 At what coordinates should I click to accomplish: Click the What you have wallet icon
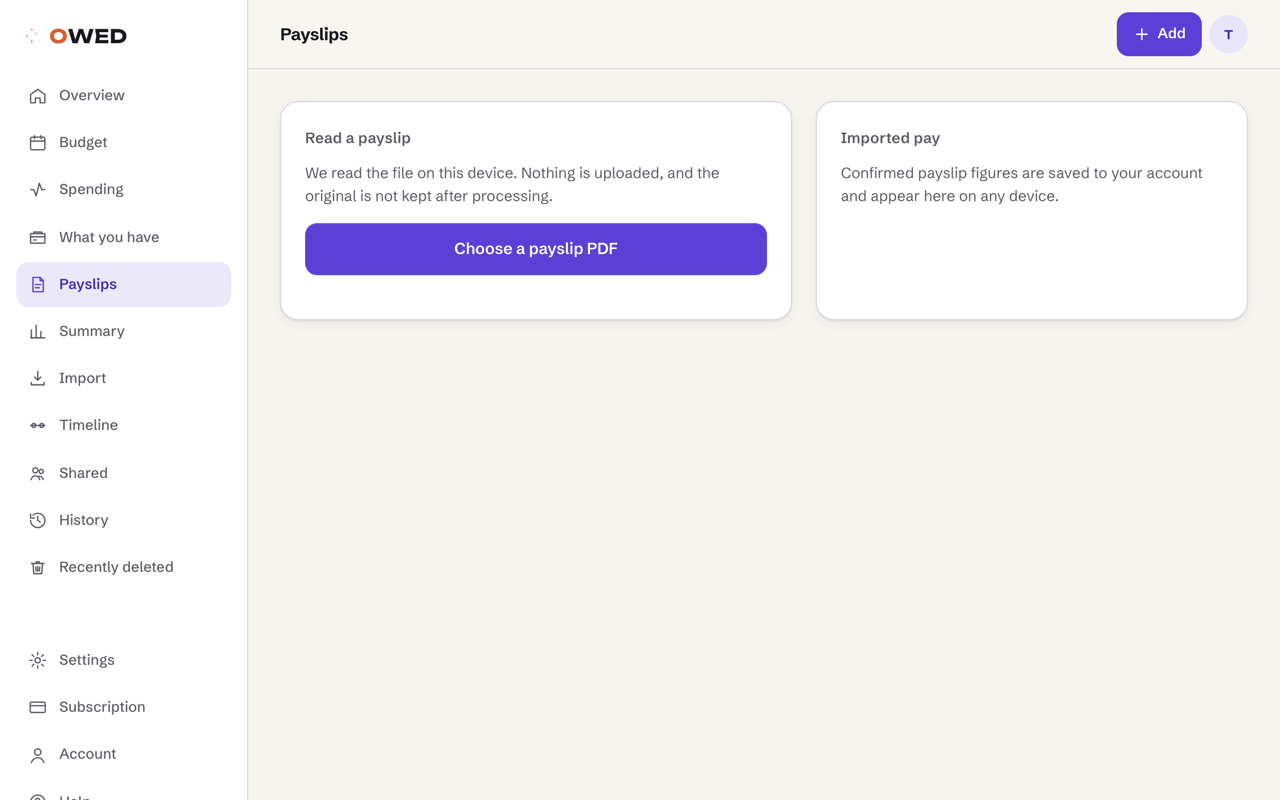(x=38, y=238)
